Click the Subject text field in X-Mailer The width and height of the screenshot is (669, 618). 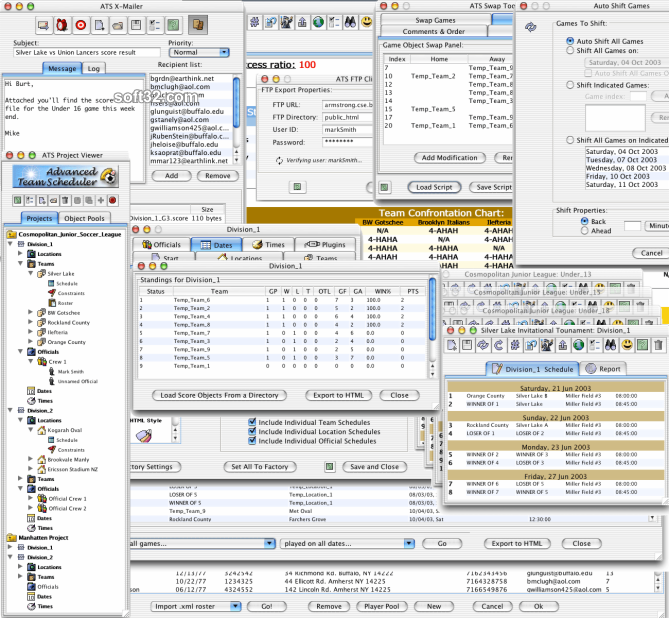(x=87, y=52)
